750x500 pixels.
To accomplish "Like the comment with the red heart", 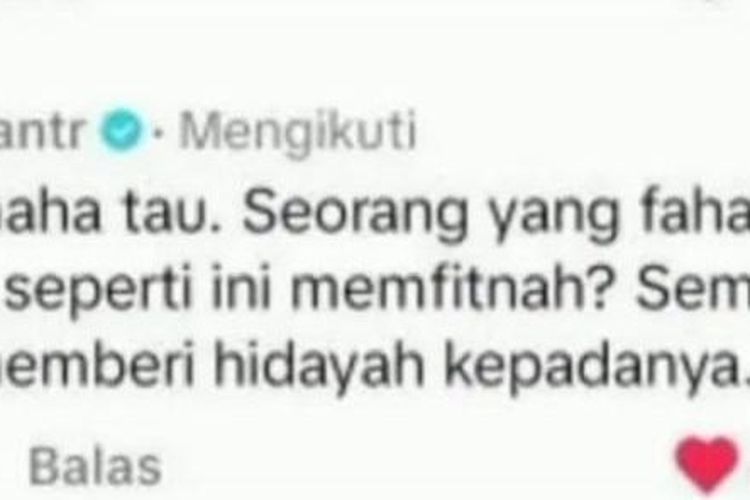I will (x=707, y=464).
